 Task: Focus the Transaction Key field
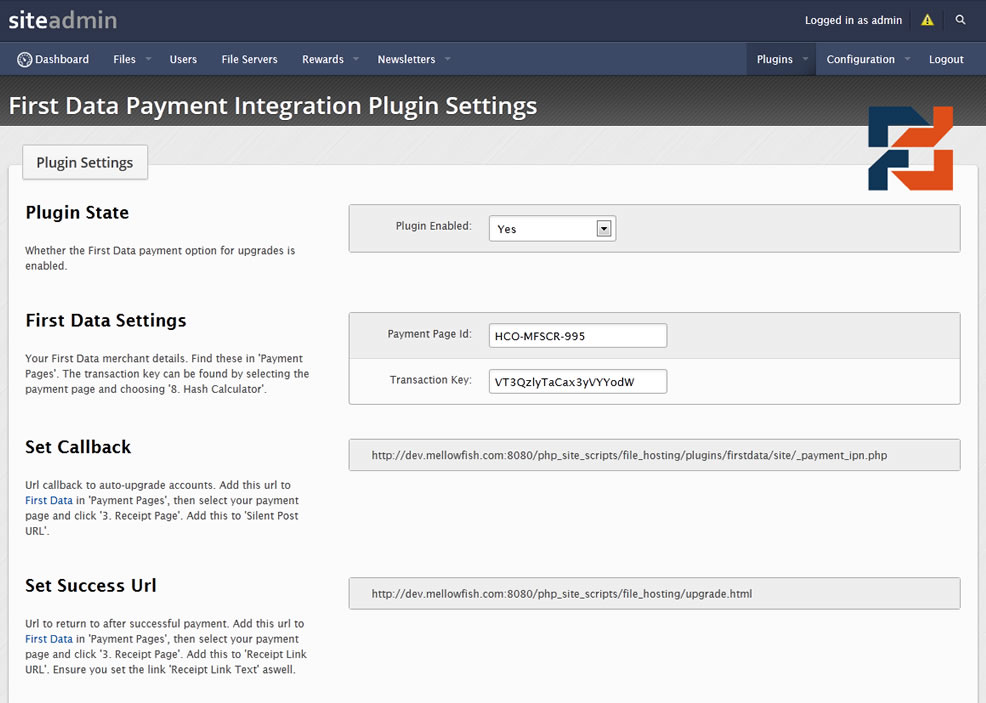tap(577, 382)
